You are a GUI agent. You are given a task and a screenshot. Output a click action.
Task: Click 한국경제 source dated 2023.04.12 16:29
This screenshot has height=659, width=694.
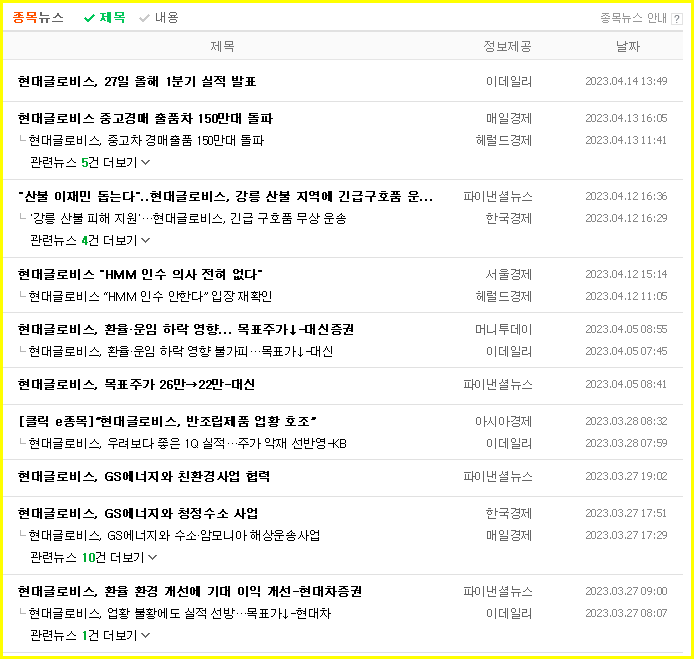tap(509, 218)
